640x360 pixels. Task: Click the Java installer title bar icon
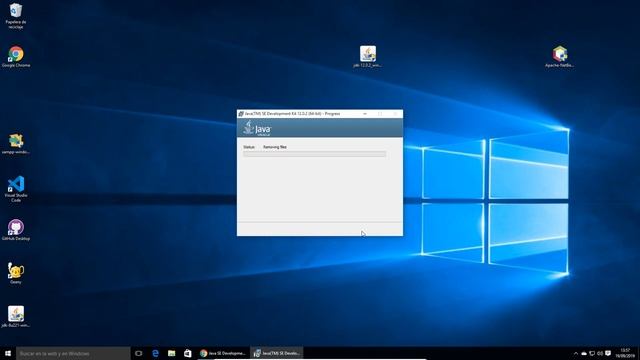point(241,114)
